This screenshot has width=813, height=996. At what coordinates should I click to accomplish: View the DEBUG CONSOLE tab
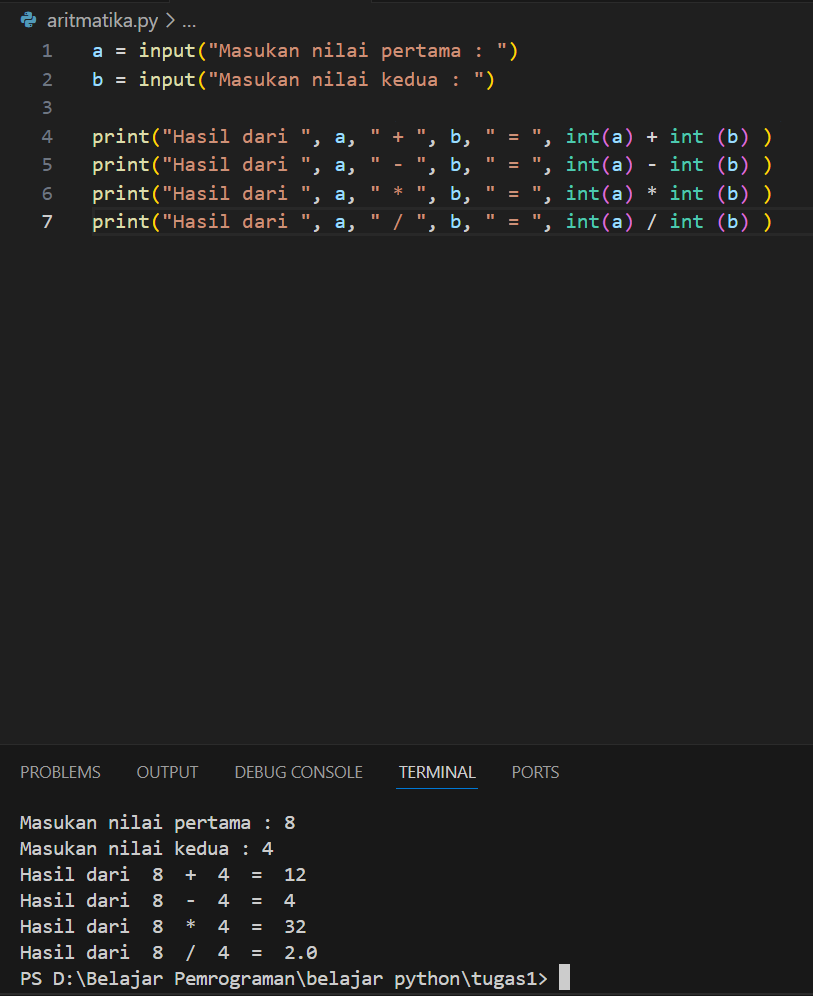click(298, 772)
